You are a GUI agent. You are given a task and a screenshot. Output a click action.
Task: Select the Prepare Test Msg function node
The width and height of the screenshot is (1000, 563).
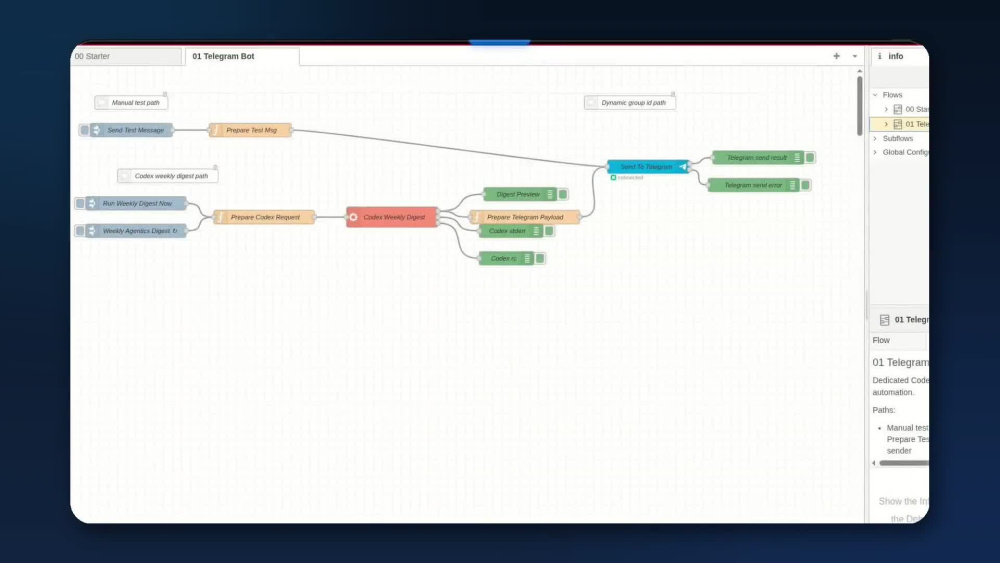pyautogui.click(x=251, y=130)
